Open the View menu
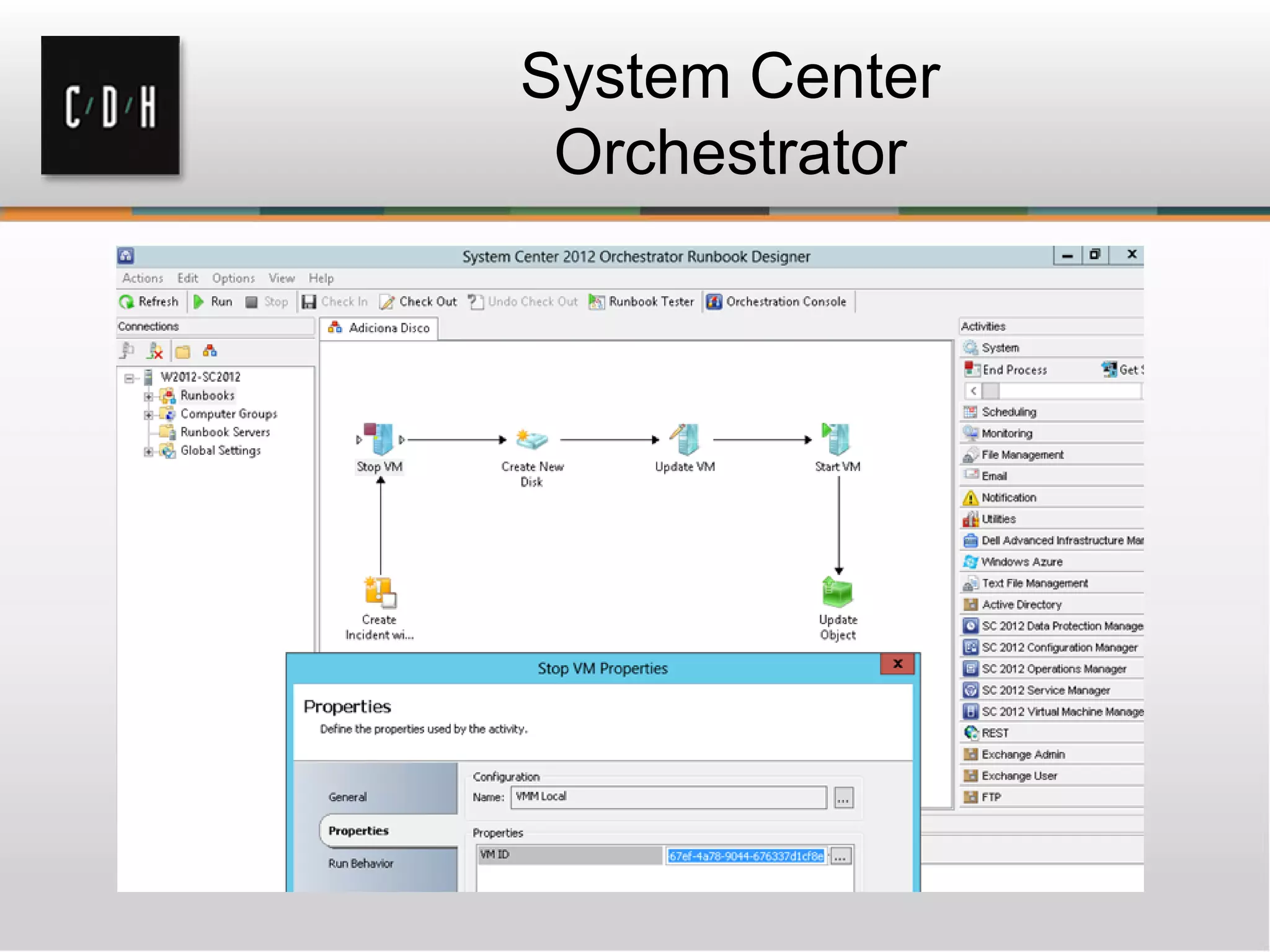This screenshot has height=952, width=1270. click(282, 279)
